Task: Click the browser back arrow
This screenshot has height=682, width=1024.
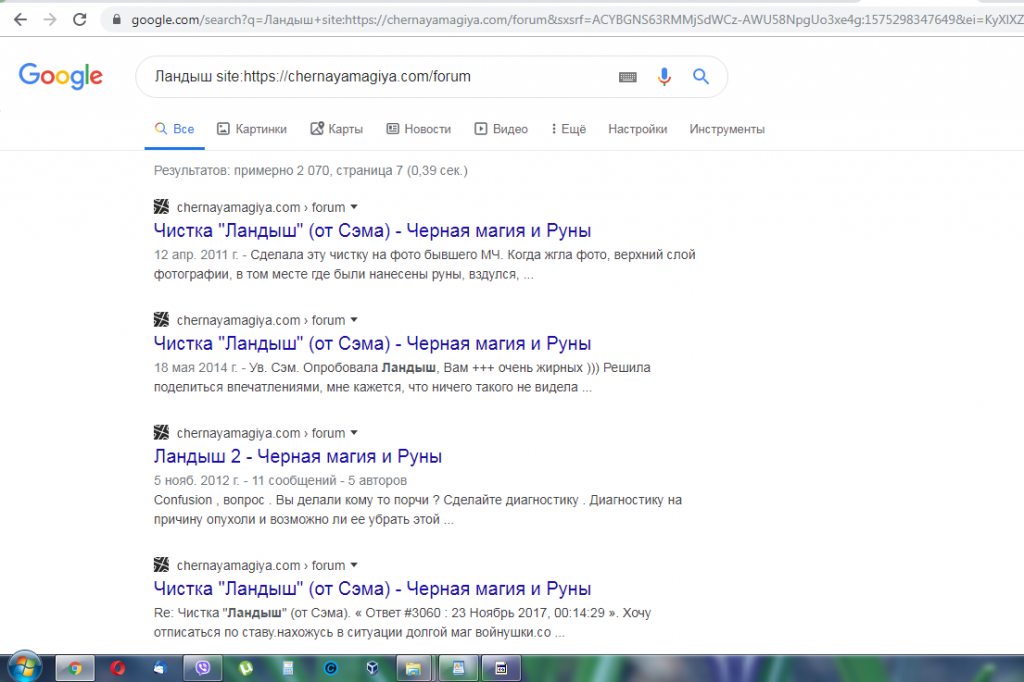Action: tap(20, 20)
